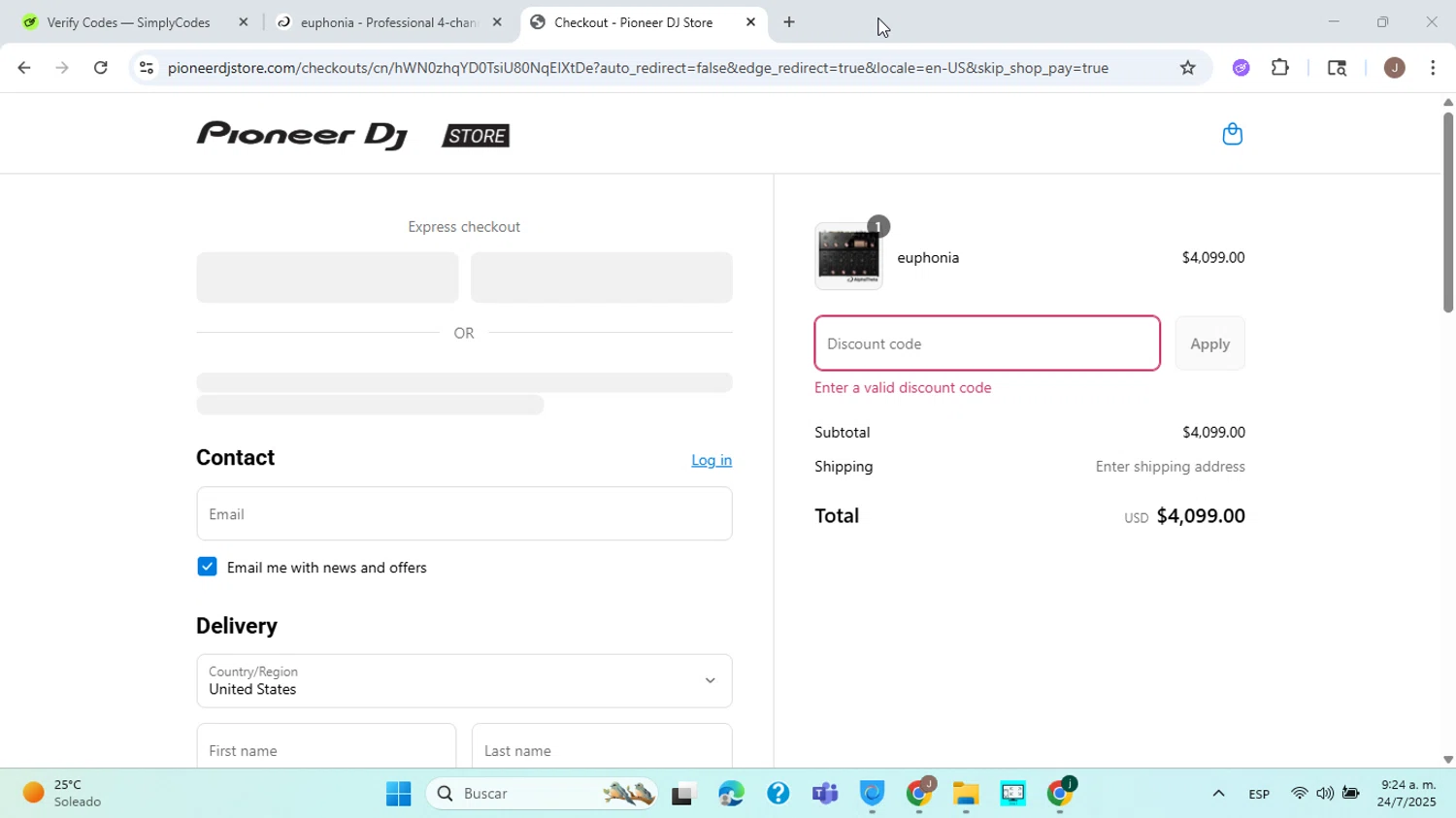The width and height of the screenshot is (1456, 818).
Task: Focus the Discount code field
Action: 987,344
